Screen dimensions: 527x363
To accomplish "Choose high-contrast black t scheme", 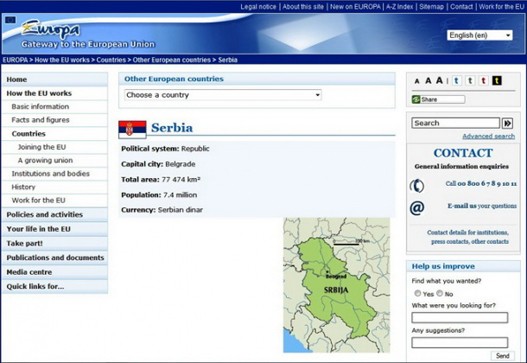I will pos(497,81).
